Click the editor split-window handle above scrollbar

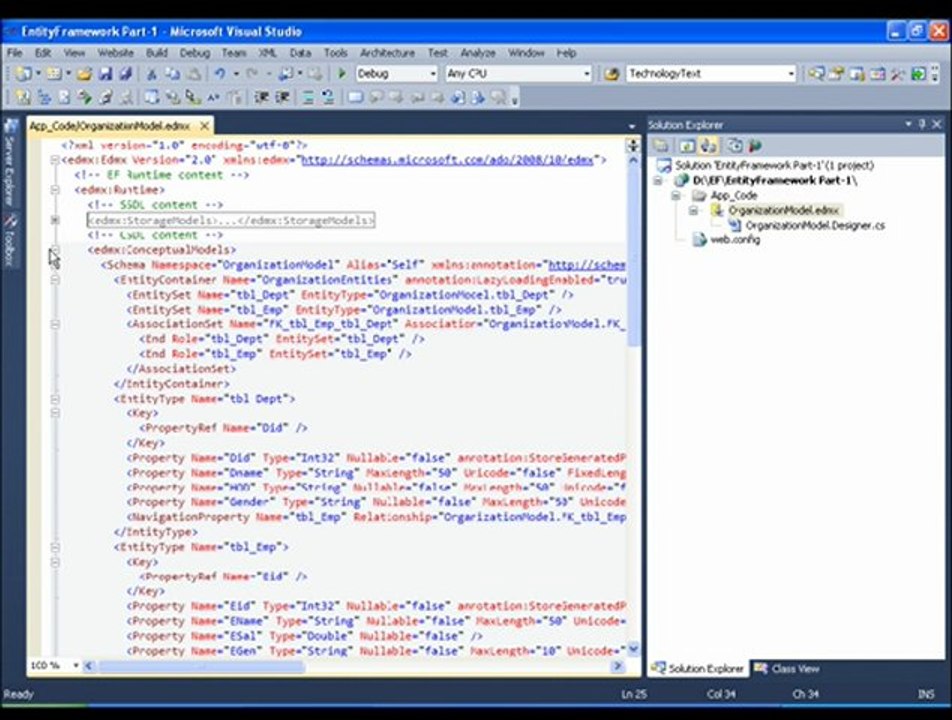pyautogui.click(x=633, y=146)
